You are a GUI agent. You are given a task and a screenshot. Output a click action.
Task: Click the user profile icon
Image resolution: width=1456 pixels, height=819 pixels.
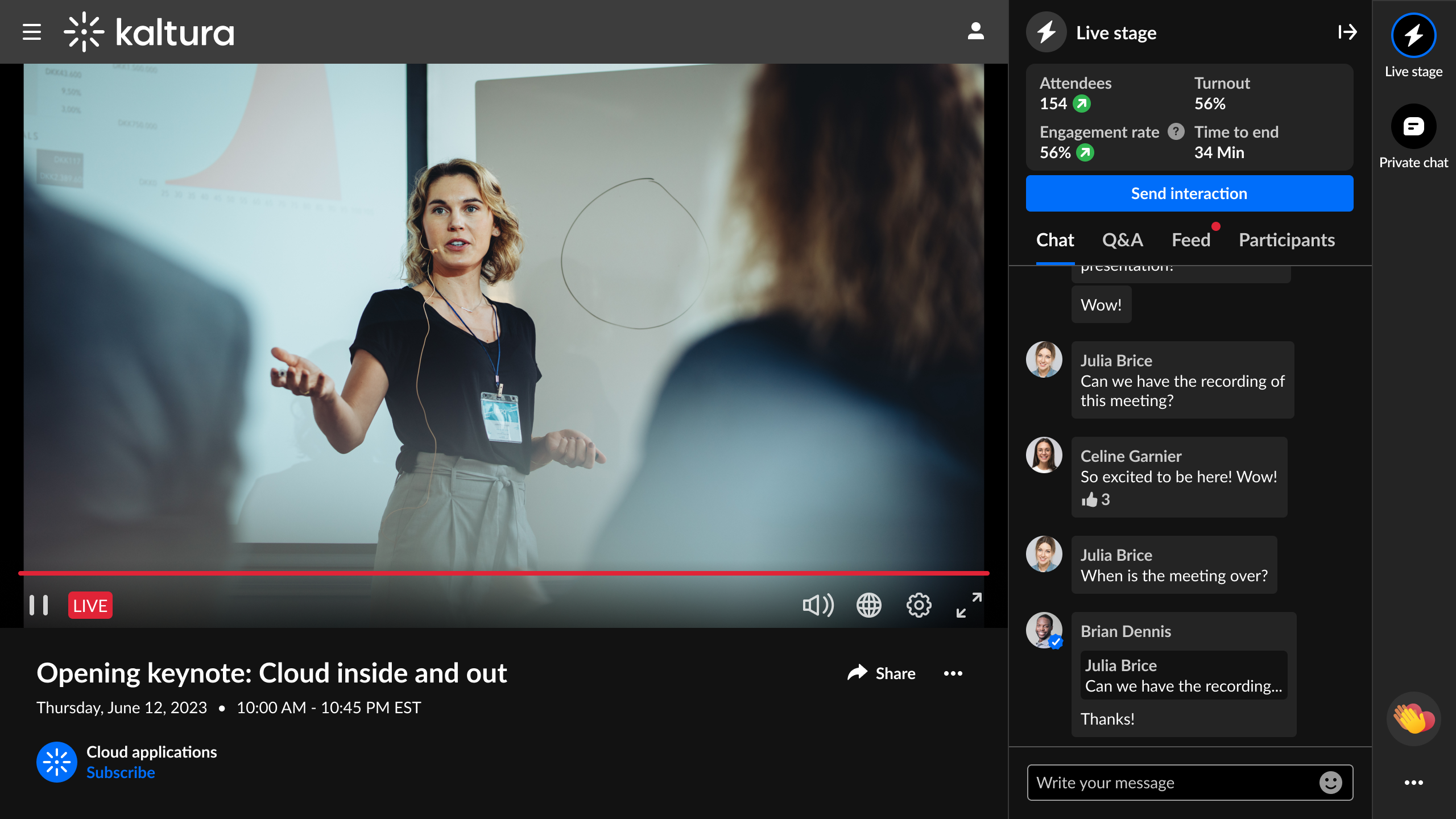[975, 31]
